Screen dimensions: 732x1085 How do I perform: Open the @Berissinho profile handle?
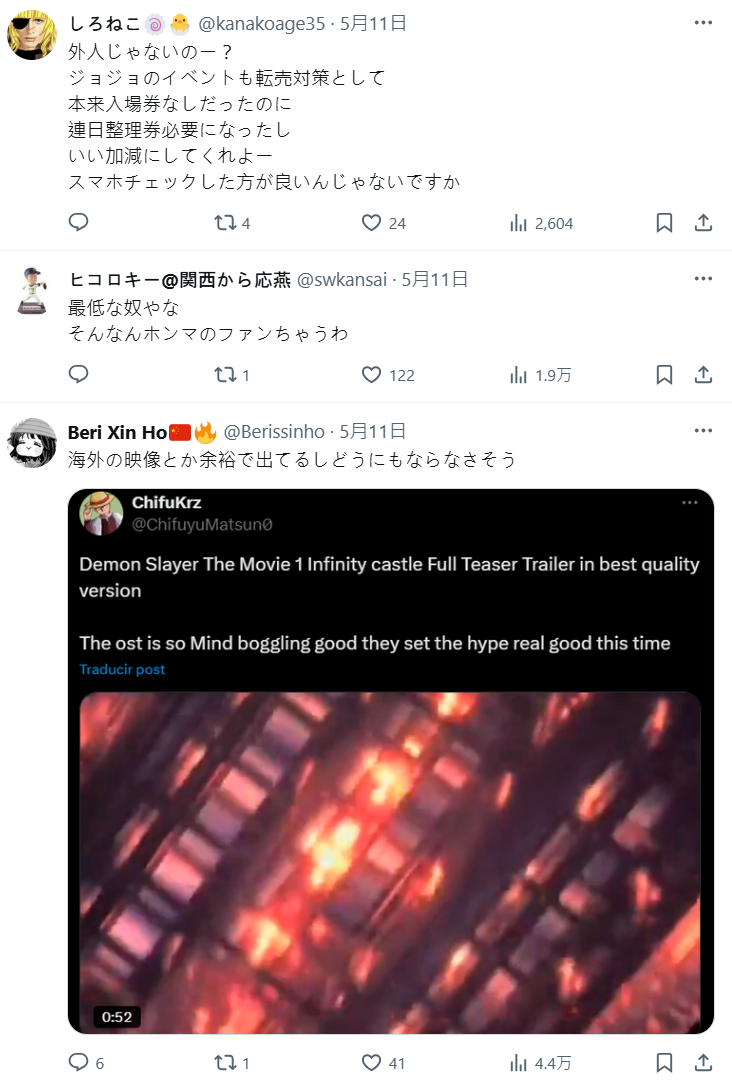point(274,432)
